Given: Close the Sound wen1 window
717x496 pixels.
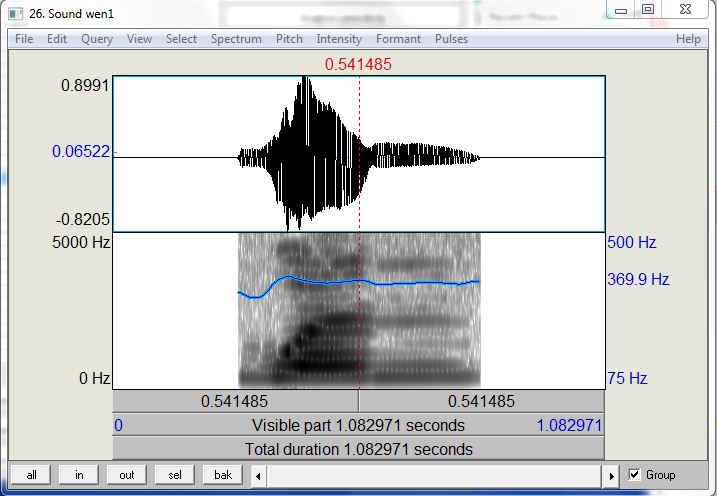Looking at the screenshot, I should click(x=685, y=9).
